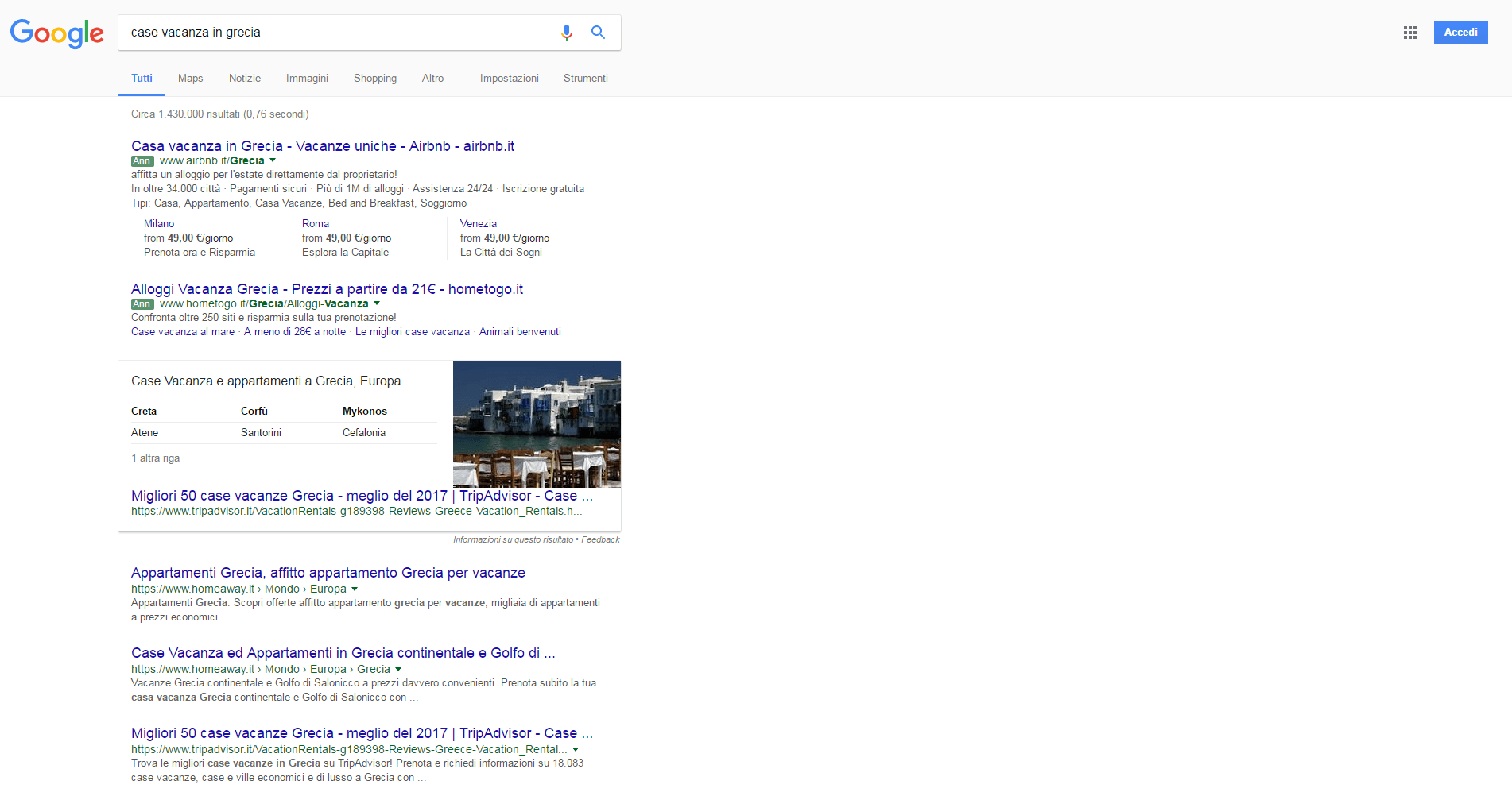Open Strumenti search tools
Viewport: 1512px width, 804px height.
[586, 79]
